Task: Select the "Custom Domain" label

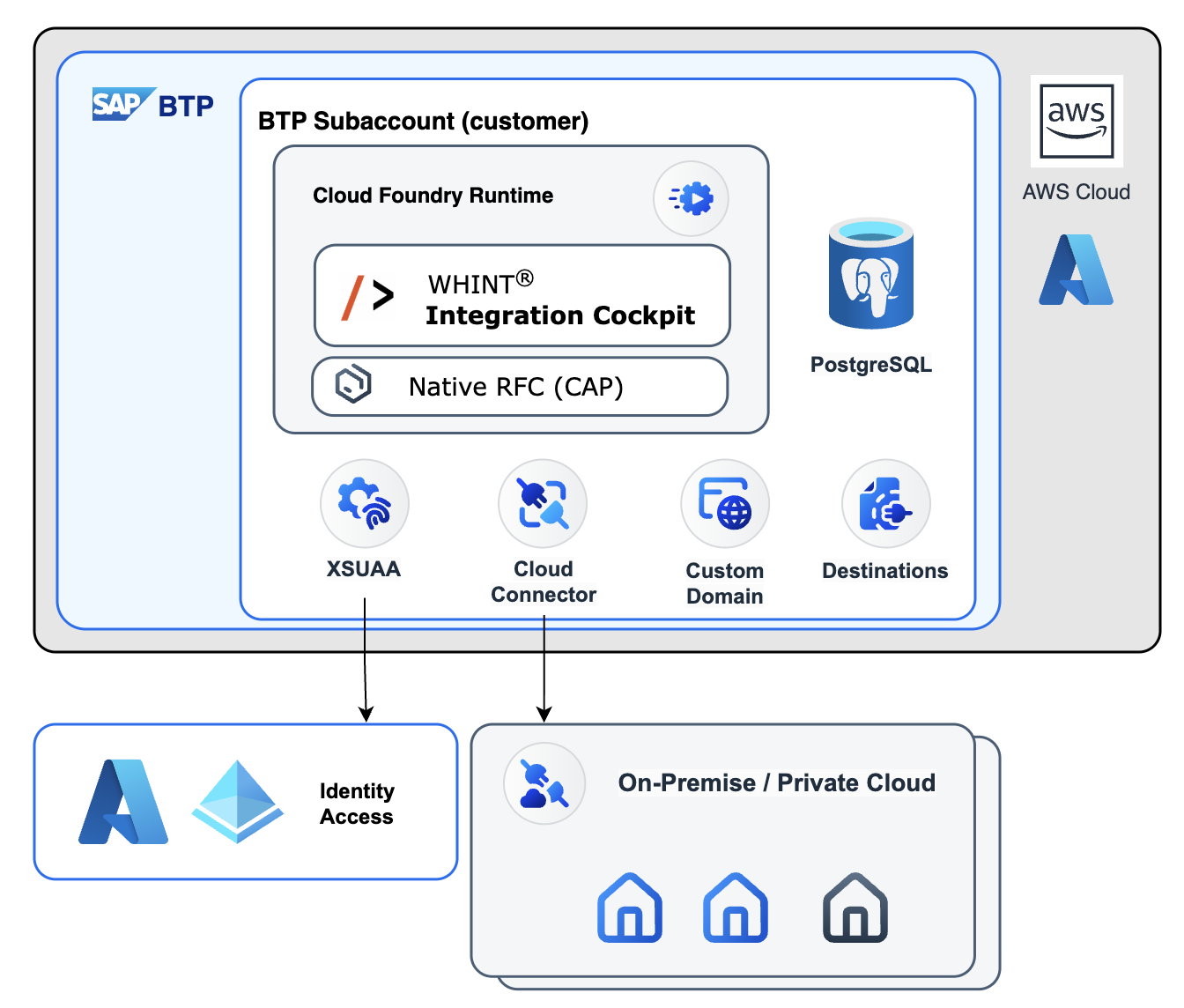Action: tap(725, 583)
